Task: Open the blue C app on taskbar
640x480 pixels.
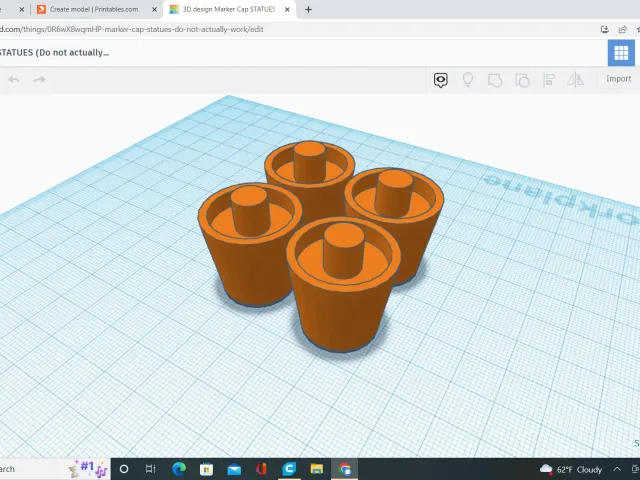Action: (x=289, y=469)
